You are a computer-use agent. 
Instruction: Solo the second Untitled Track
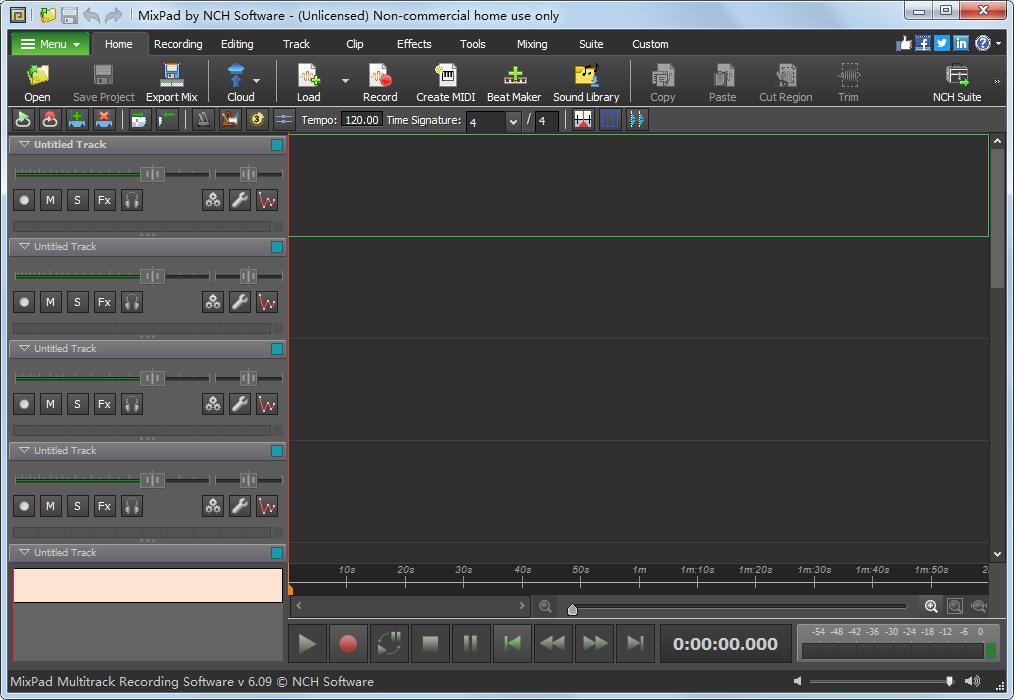[77, 302]
